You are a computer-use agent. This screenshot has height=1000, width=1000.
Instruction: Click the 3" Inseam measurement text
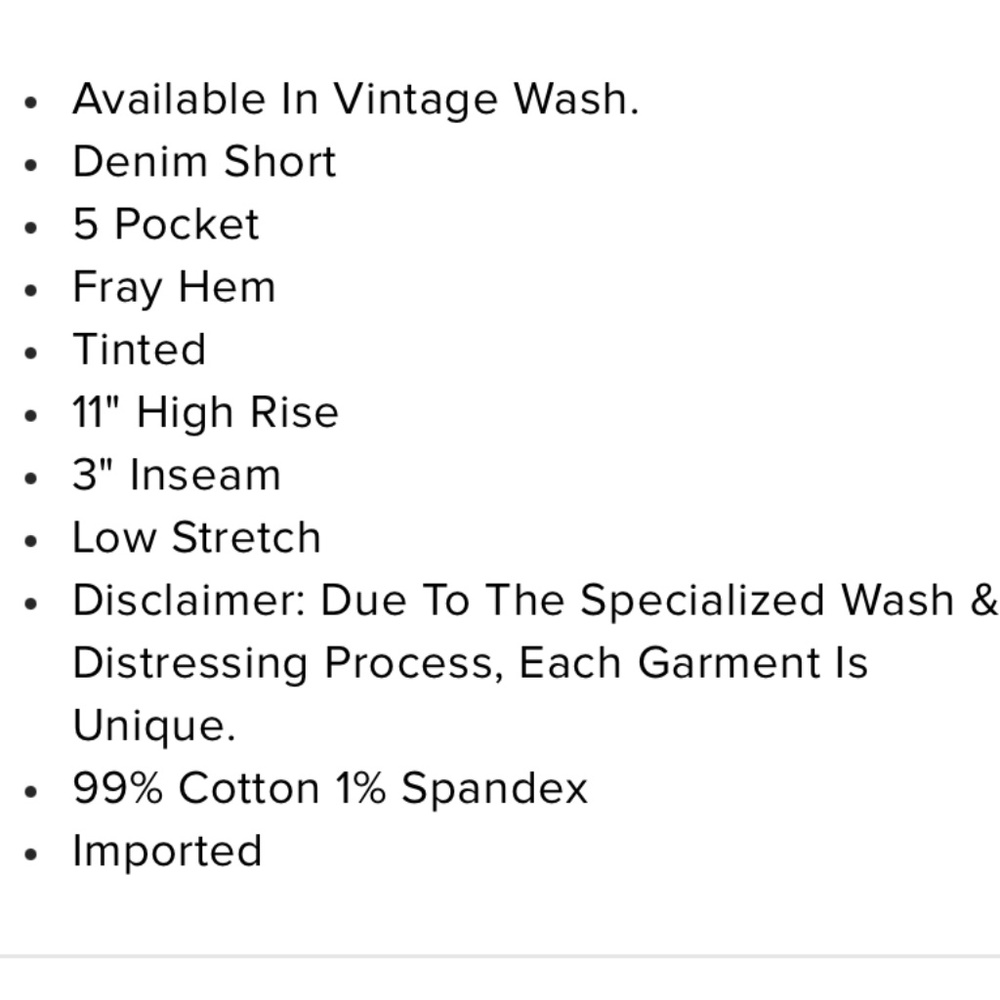click(x=176, y=475)
